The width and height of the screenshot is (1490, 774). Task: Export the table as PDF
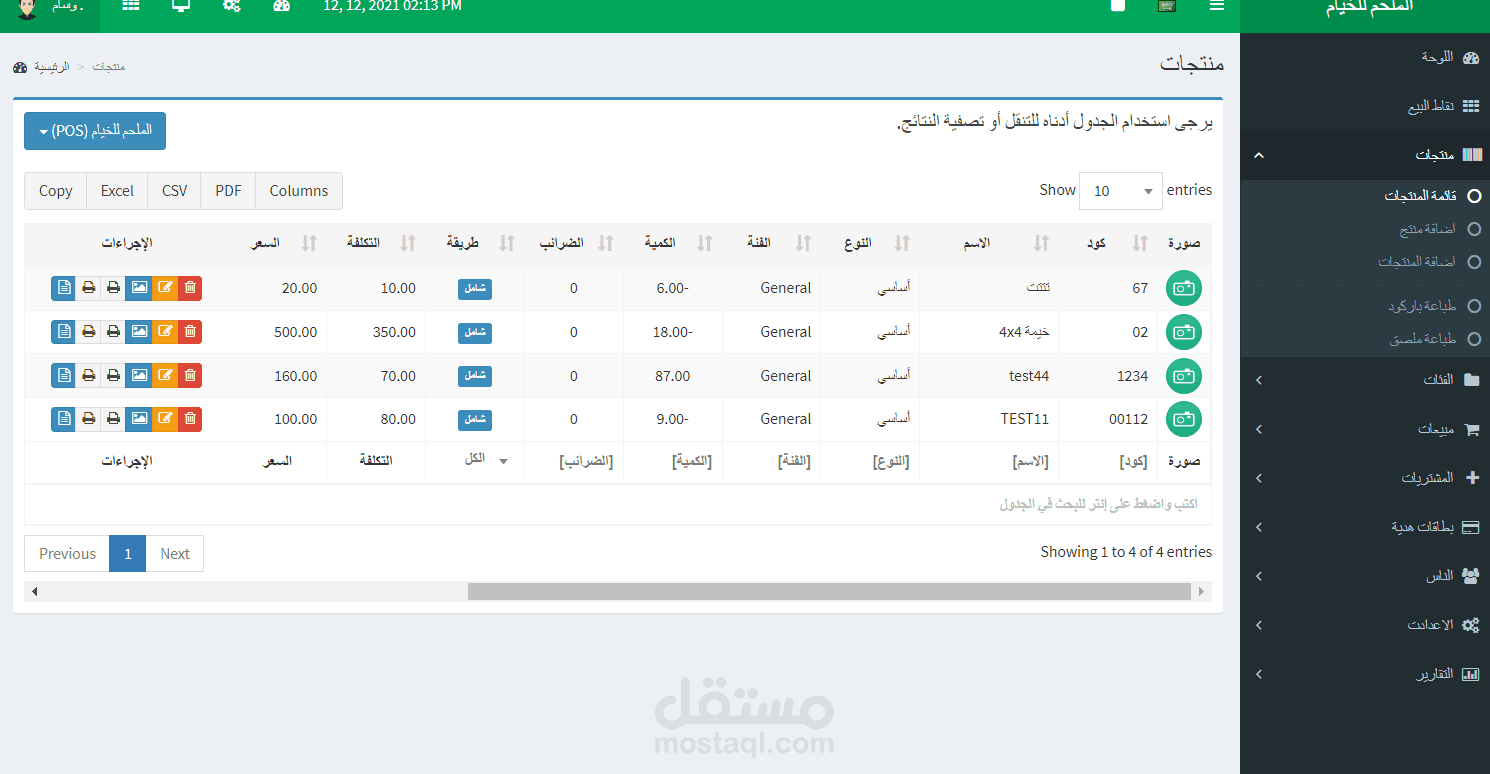[x=228, y=191]
